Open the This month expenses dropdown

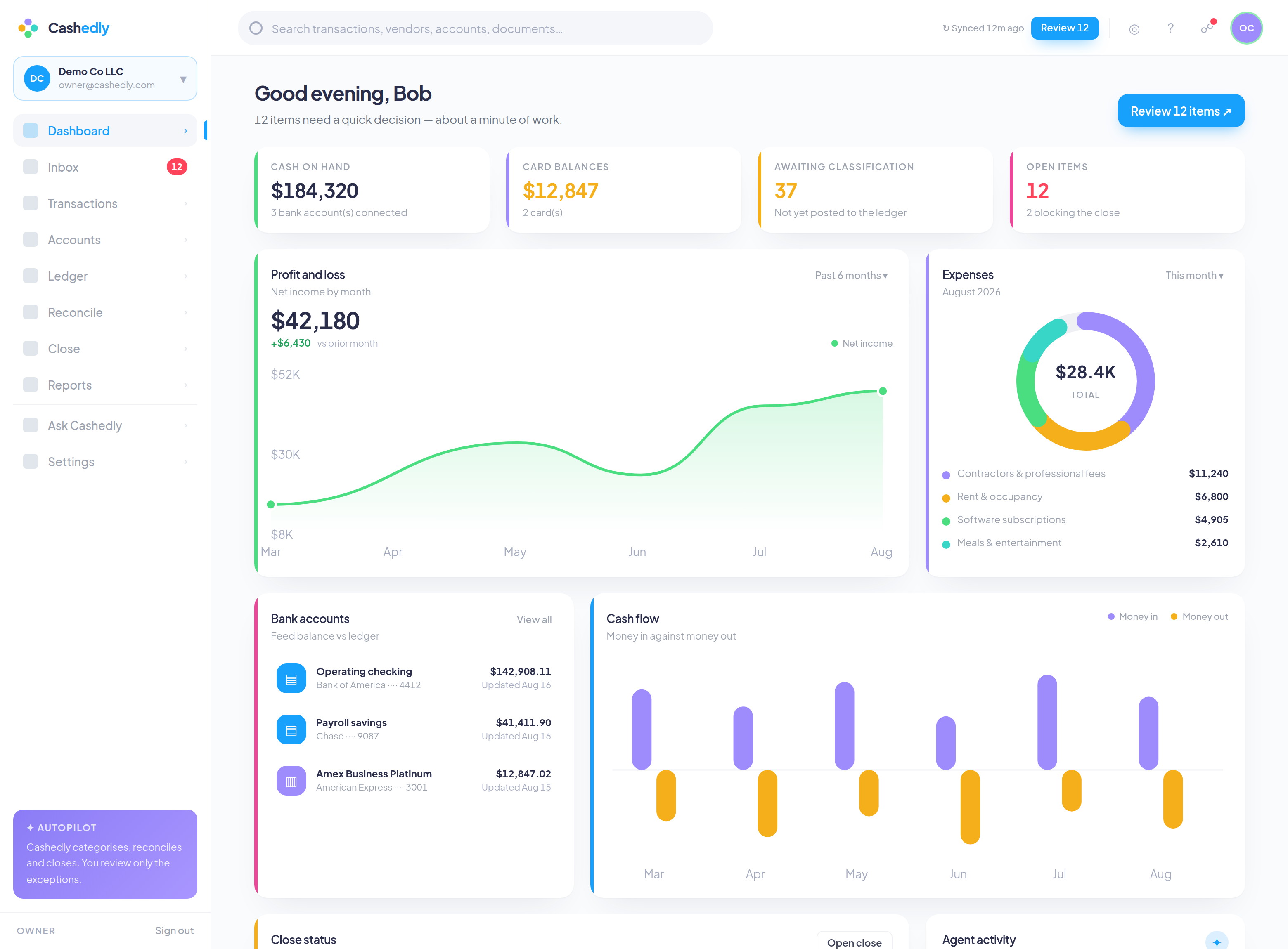1194,275
